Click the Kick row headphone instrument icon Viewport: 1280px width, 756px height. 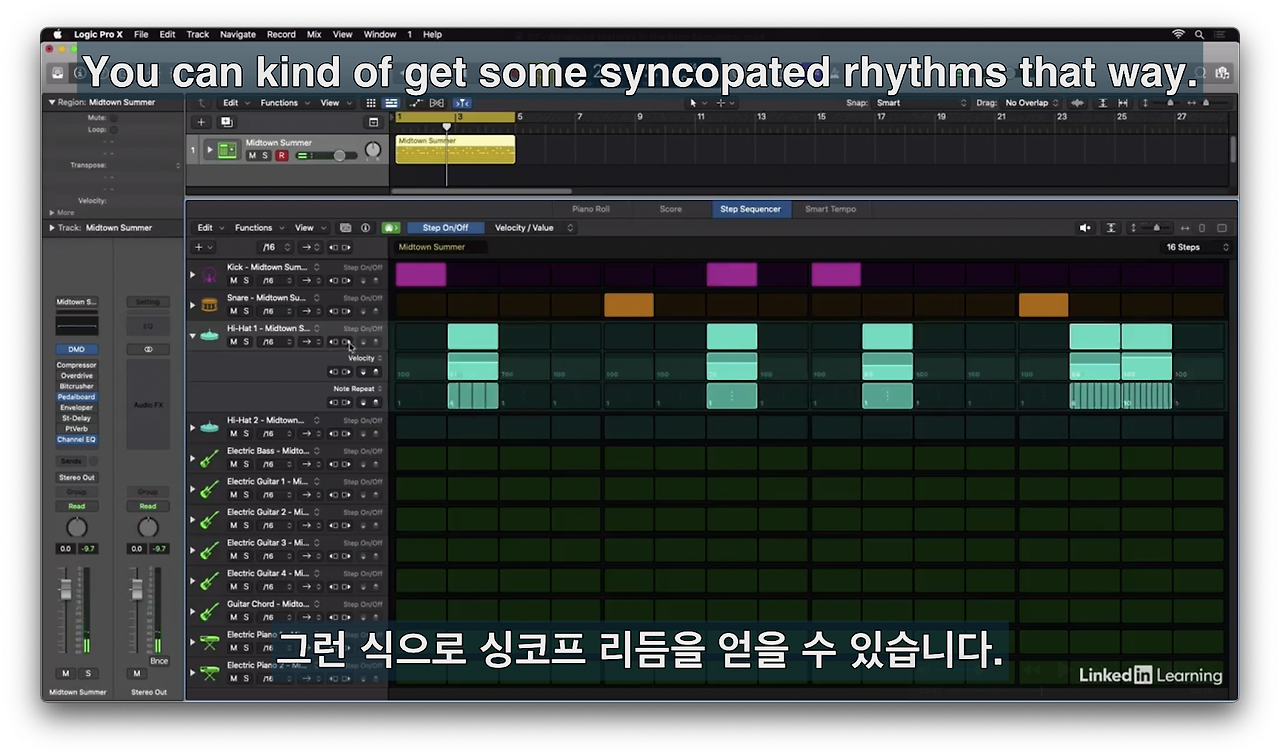click(x=209, y=274)
